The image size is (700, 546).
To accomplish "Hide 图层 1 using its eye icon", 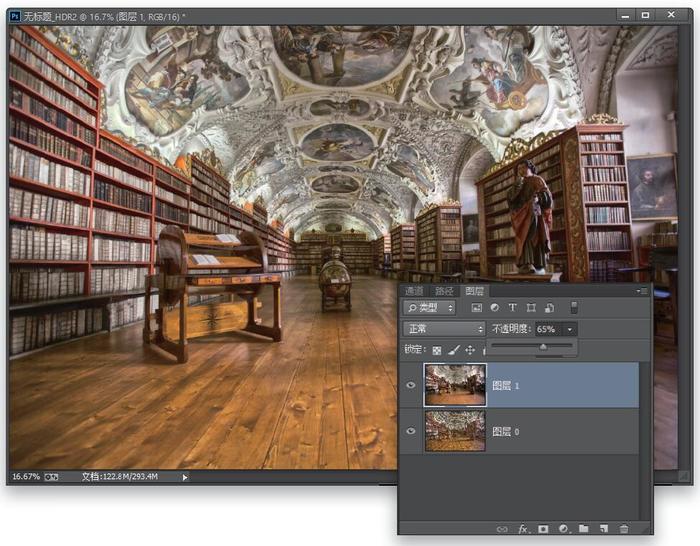I will [x=411, y=384].
